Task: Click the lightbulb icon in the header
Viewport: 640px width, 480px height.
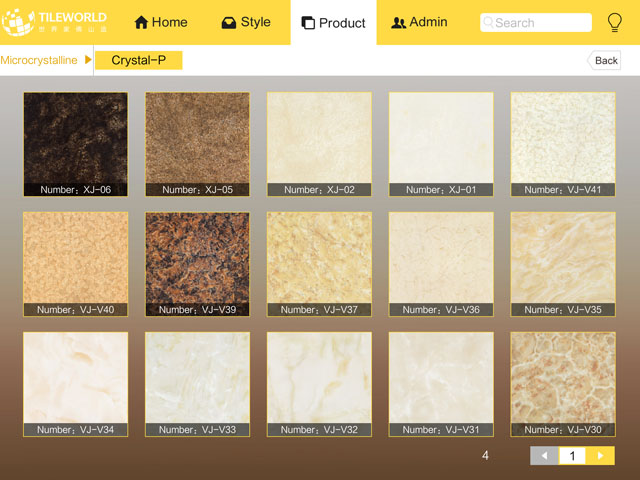Action: coord(615,22)
